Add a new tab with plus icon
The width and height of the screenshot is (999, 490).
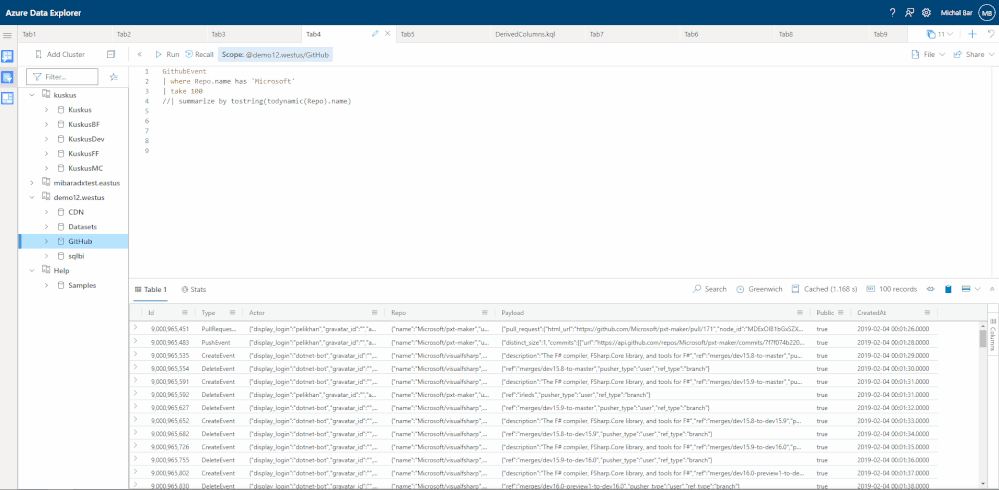tap(972, 34)
